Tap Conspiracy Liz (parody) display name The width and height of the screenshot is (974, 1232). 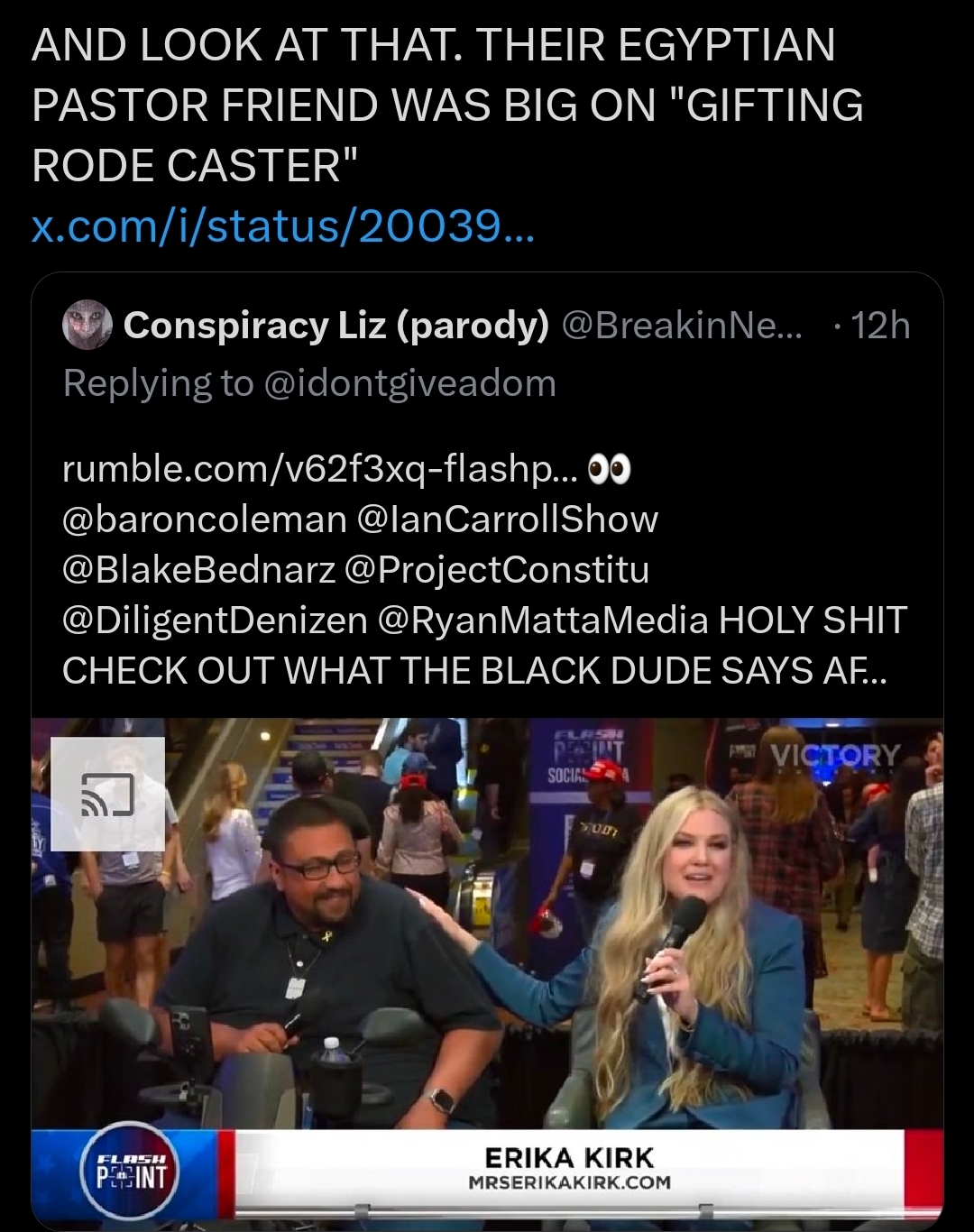(x=336, y=325)
